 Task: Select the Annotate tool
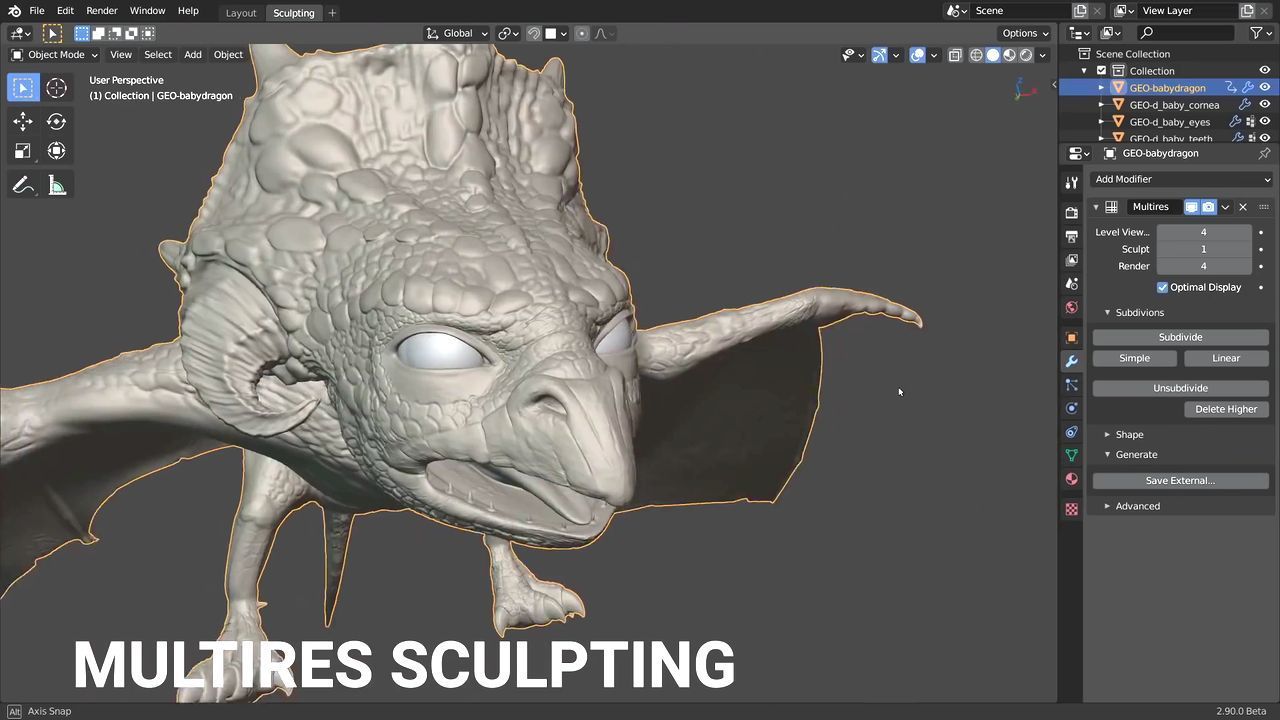[23, 186]
